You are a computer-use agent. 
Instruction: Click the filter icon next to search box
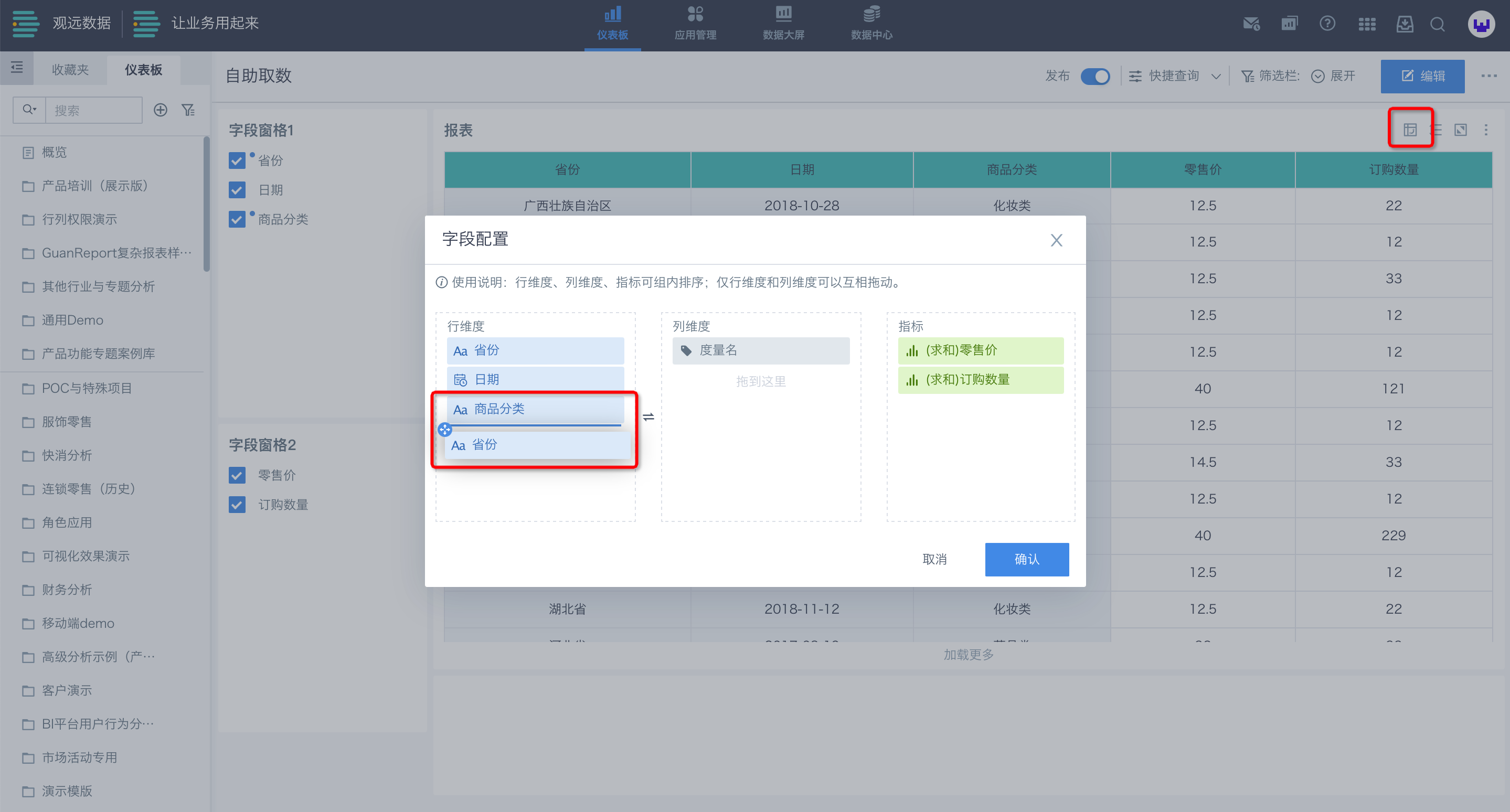tap(188, 110)
